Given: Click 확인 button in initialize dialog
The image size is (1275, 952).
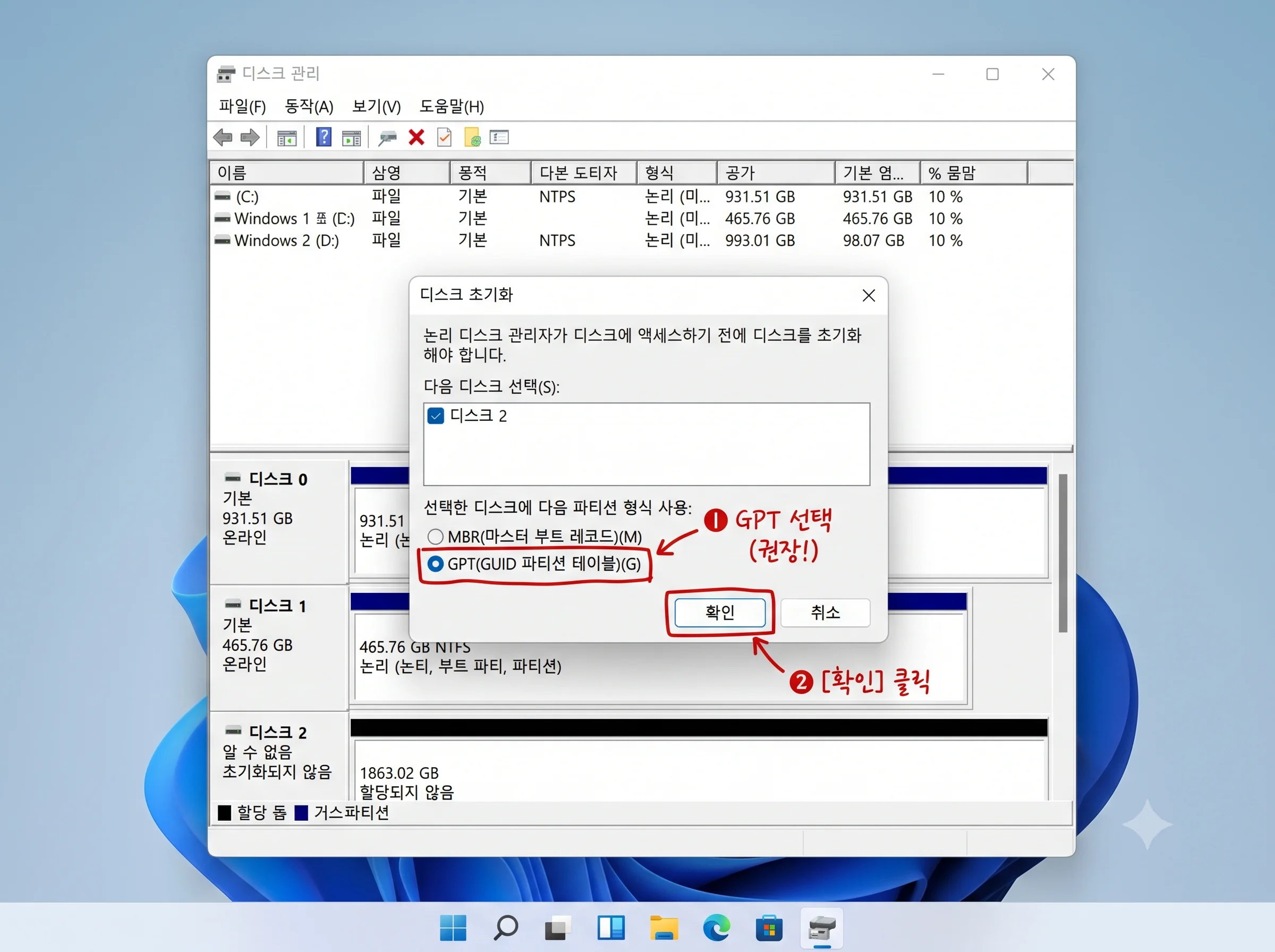Looking at the screenshot, I should click(x=720, y=612).
